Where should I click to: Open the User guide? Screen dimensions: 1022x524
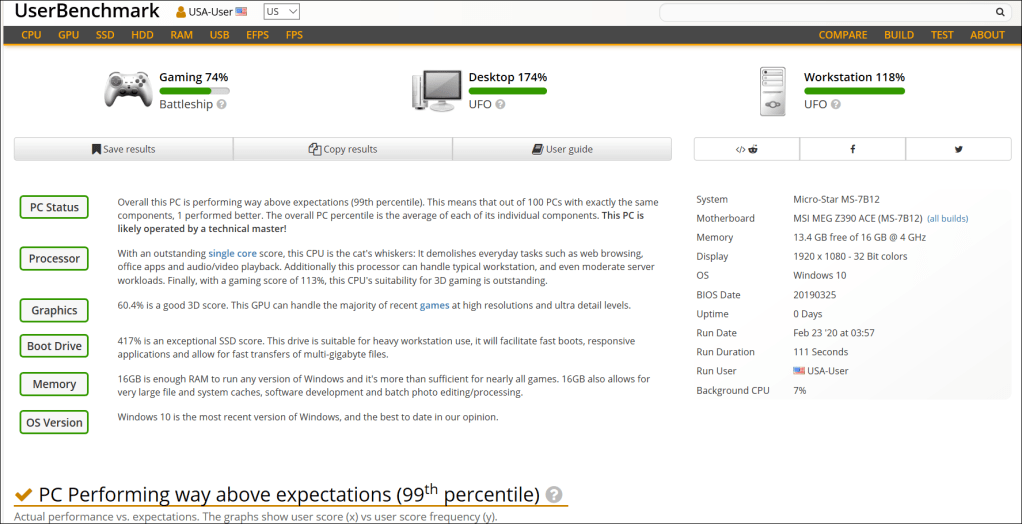pos(562,149)
